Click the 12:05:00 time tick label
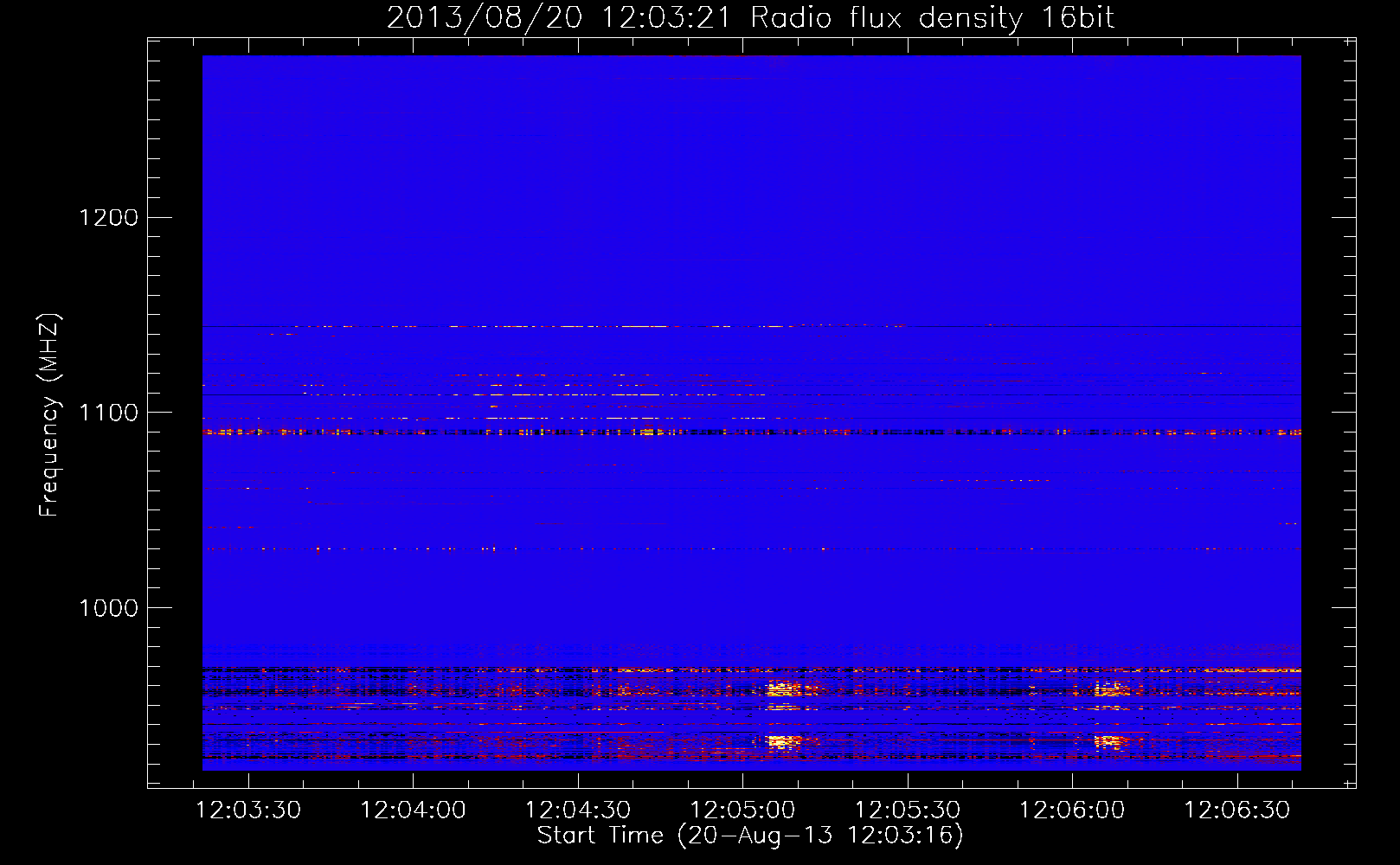 (742, 811)
